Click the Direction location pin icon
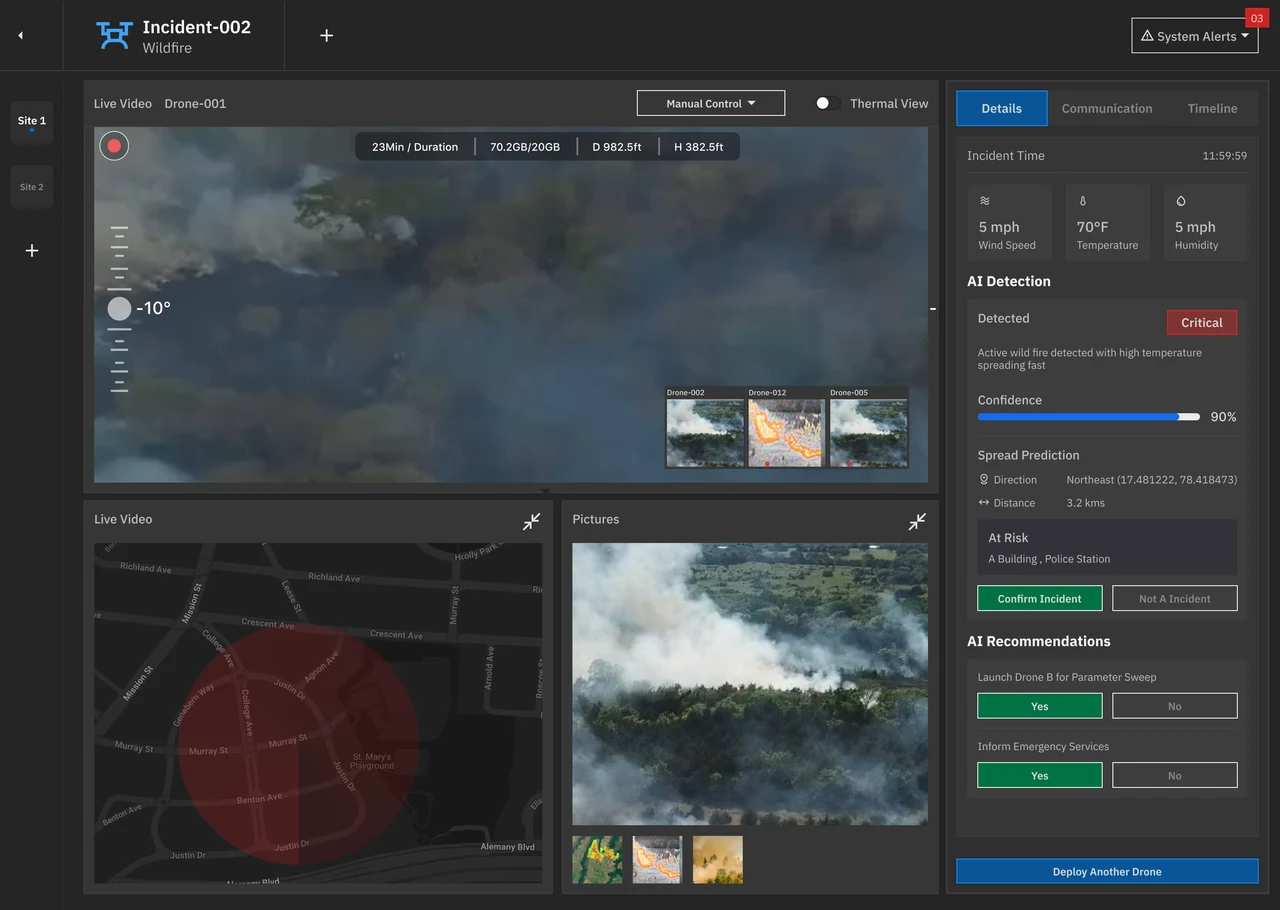 984,480
